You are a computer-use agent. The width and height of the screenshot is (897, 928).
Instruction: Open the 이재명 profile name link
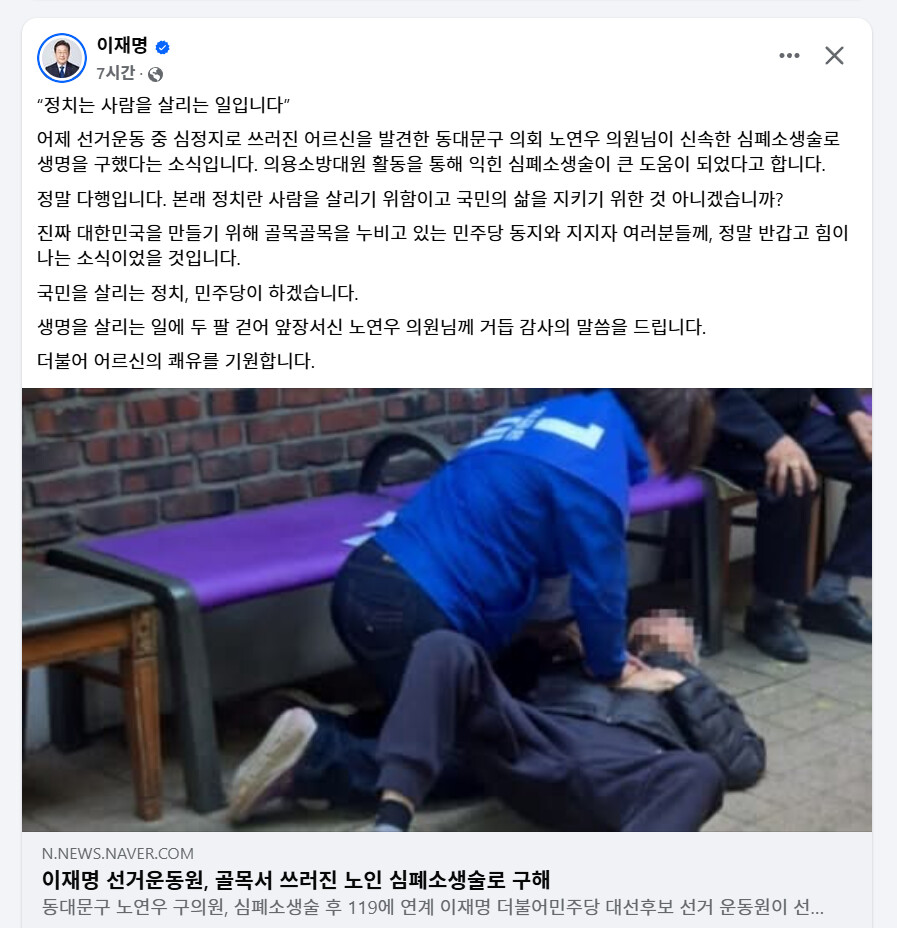(x=122, y=45)
